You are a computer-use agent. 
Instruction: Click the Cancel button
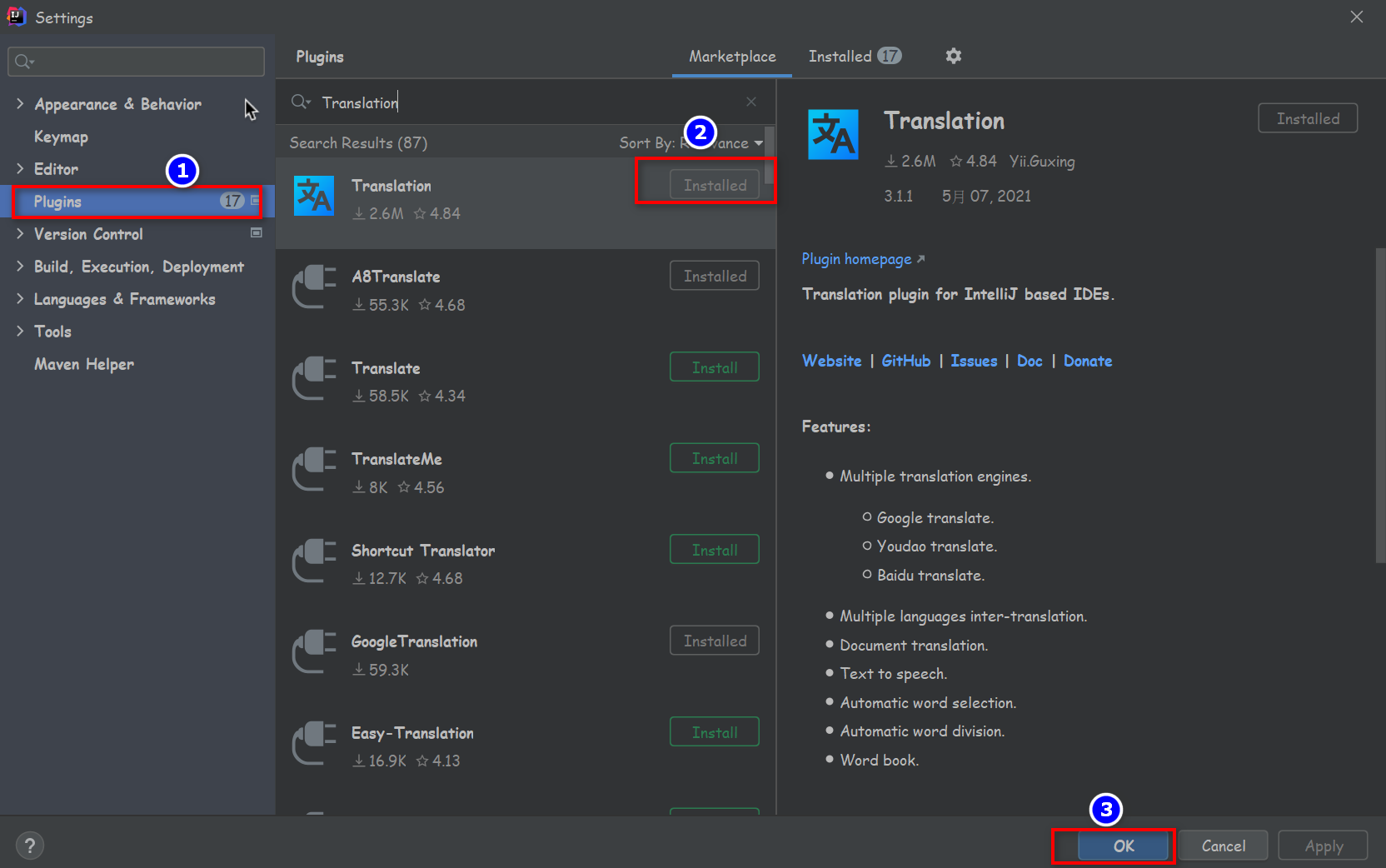[x=1224, y=846]
